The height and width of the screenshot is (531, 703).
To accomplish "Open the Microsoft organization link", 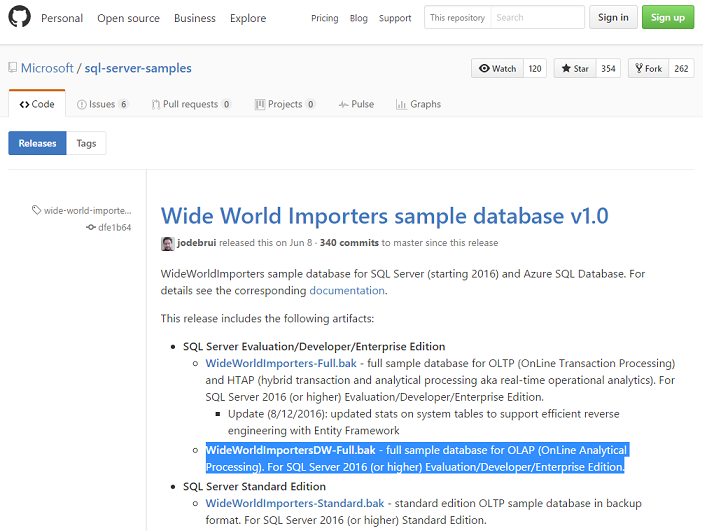I will coord(47,68).
